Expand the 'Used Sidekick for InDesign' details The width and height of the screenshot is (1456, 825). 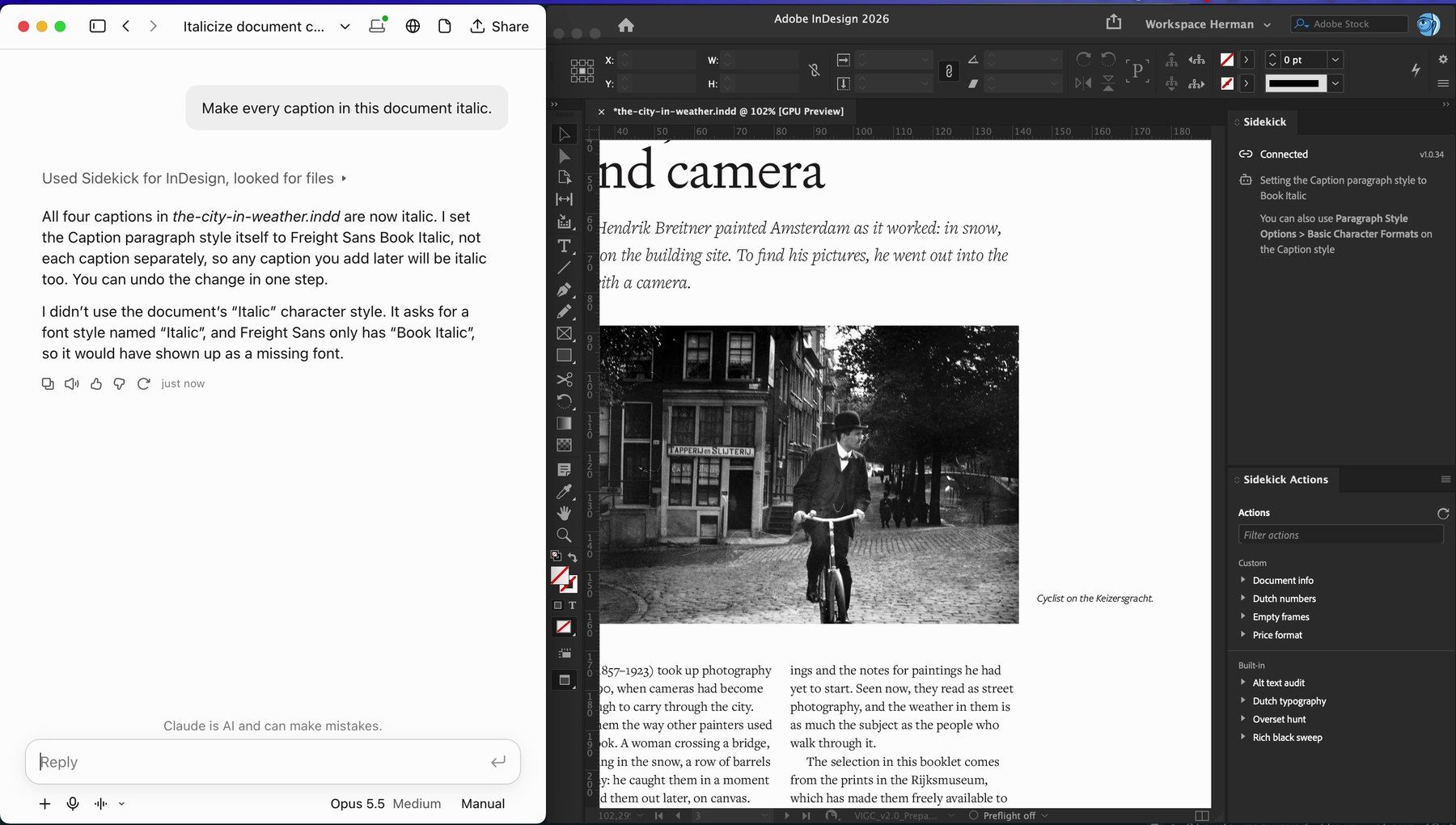click(x=194, y=178)
